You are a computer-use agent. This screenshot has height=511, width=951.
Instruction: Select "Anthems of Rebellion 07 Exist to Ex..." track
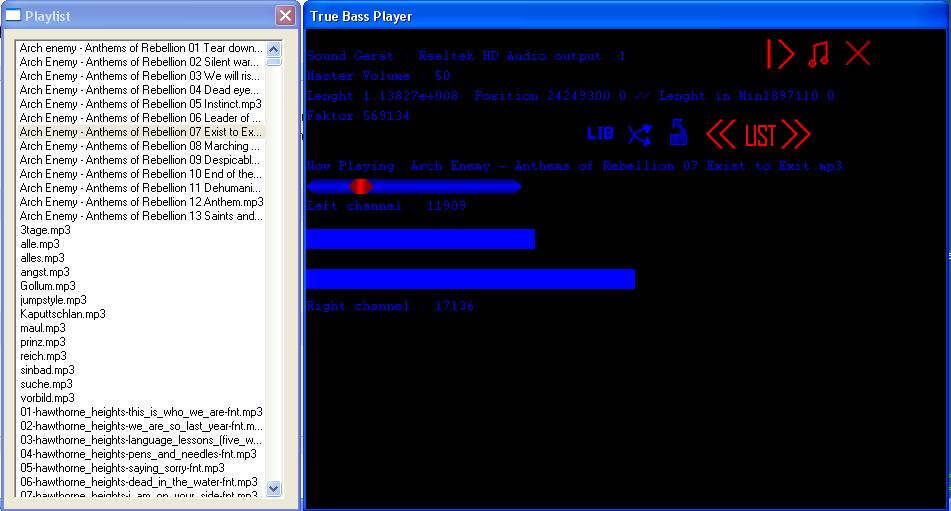coord(141,132)
